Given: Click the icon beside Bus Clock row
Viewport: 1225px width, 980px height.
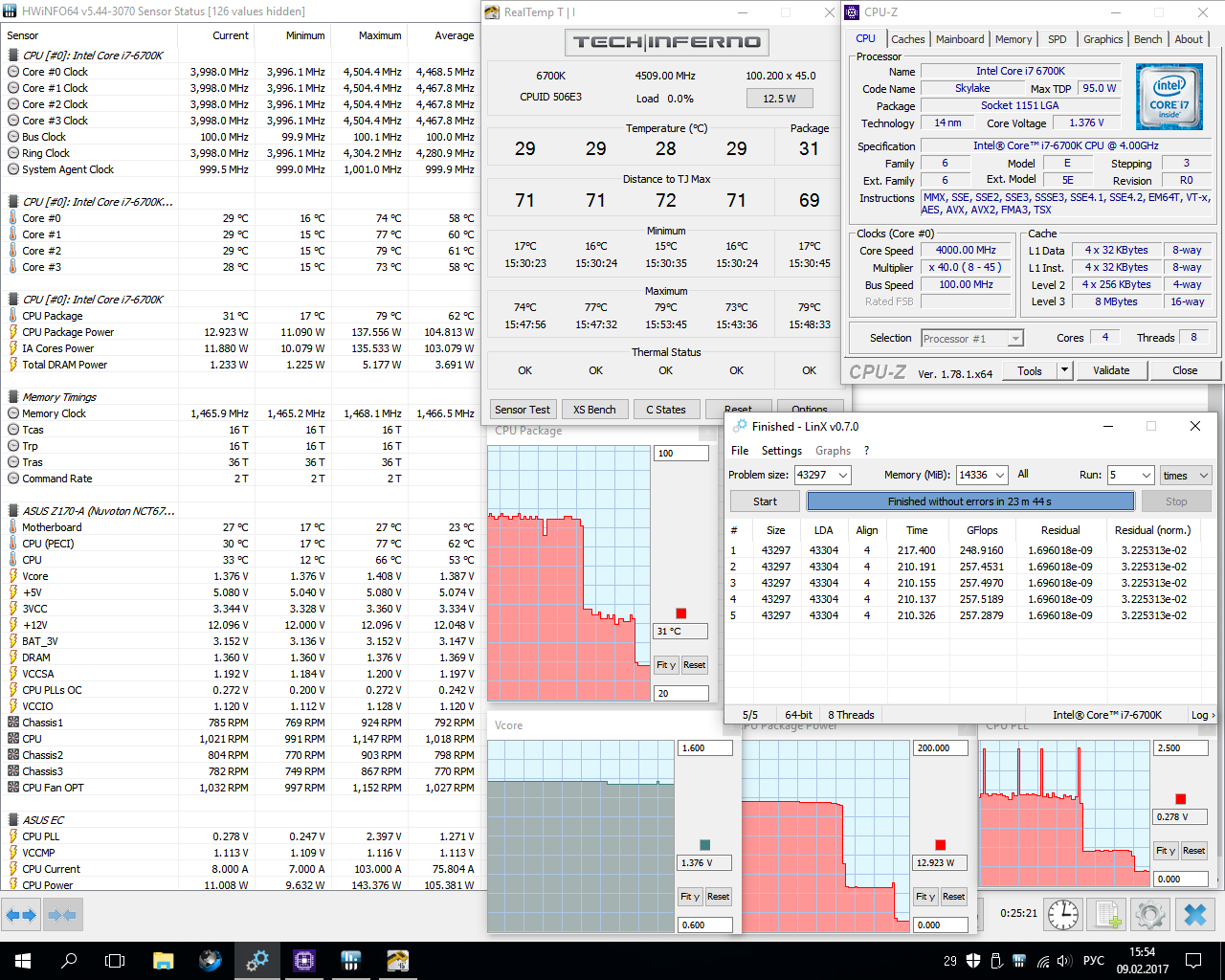Looking at the screenshot, I should 13,137.
